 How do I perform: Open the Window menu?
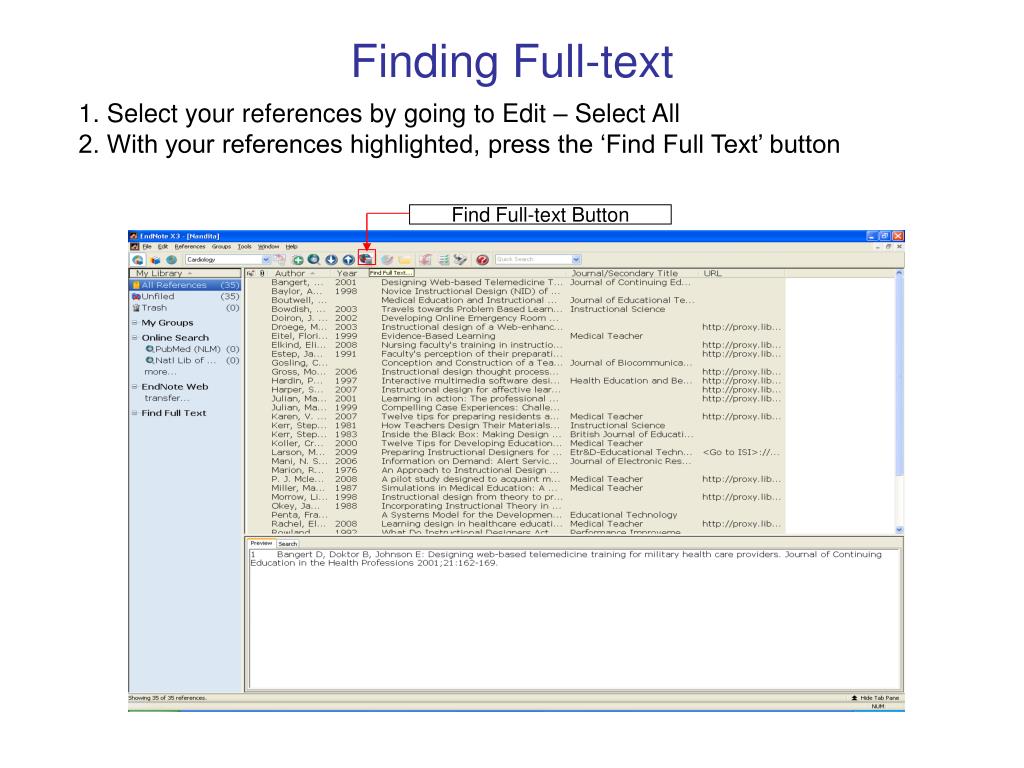click(x=268, y=247)
